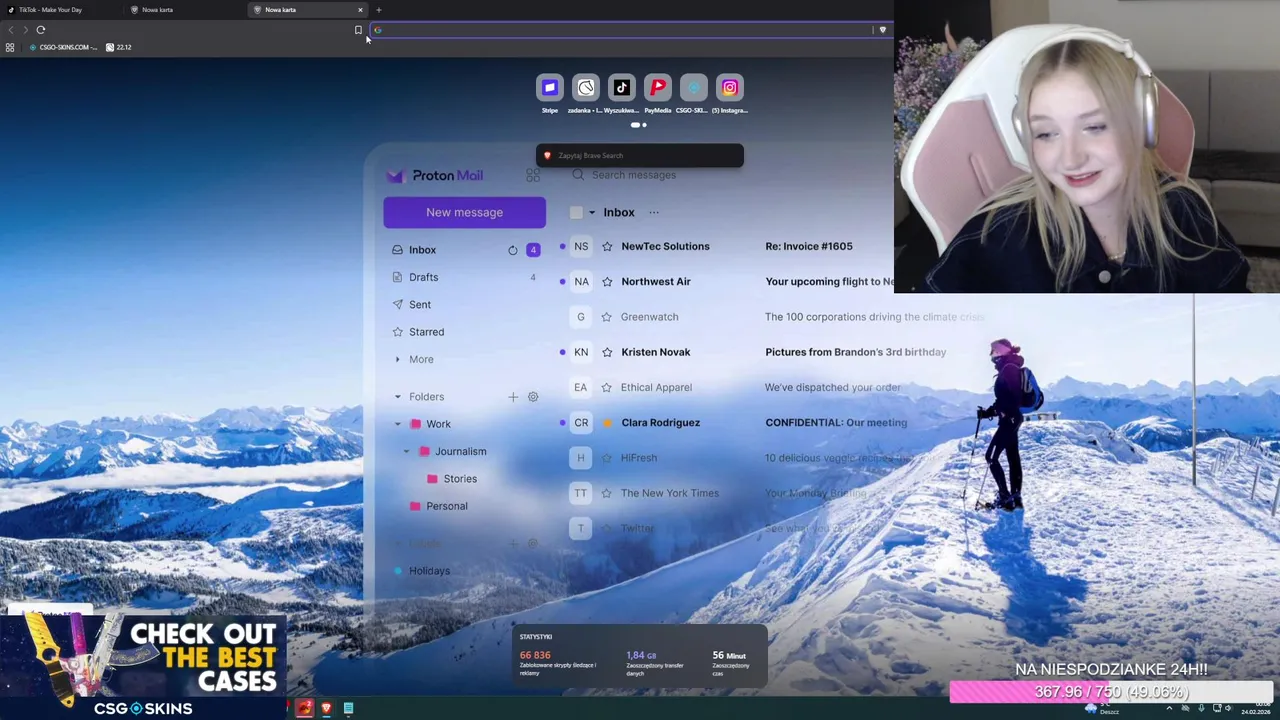Switch to the TikTok - Make Your Day tab
The image size is (1280, 720).
(60, 10)
